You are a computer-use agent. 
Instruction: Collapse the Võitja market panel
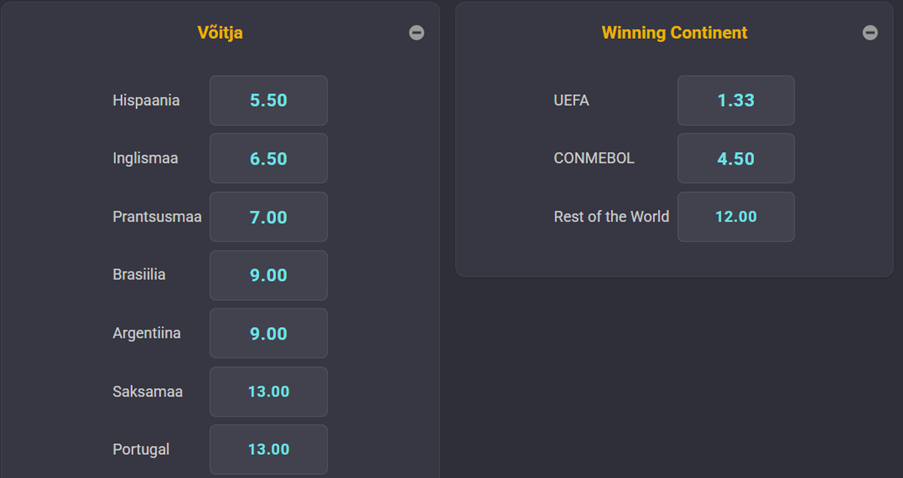tap(417, 33)
